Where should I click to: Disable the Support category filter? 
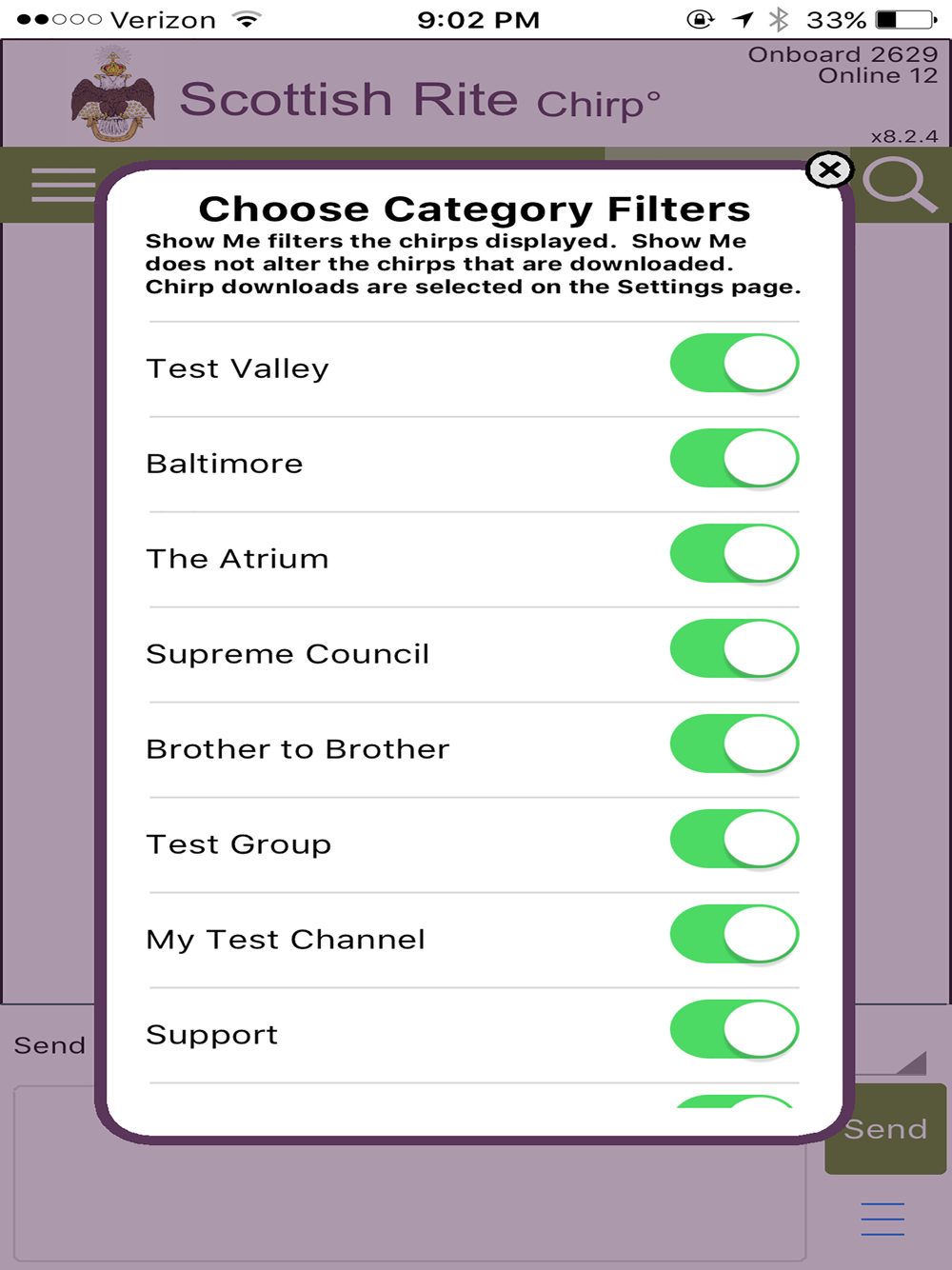[x=733, y=1030]
